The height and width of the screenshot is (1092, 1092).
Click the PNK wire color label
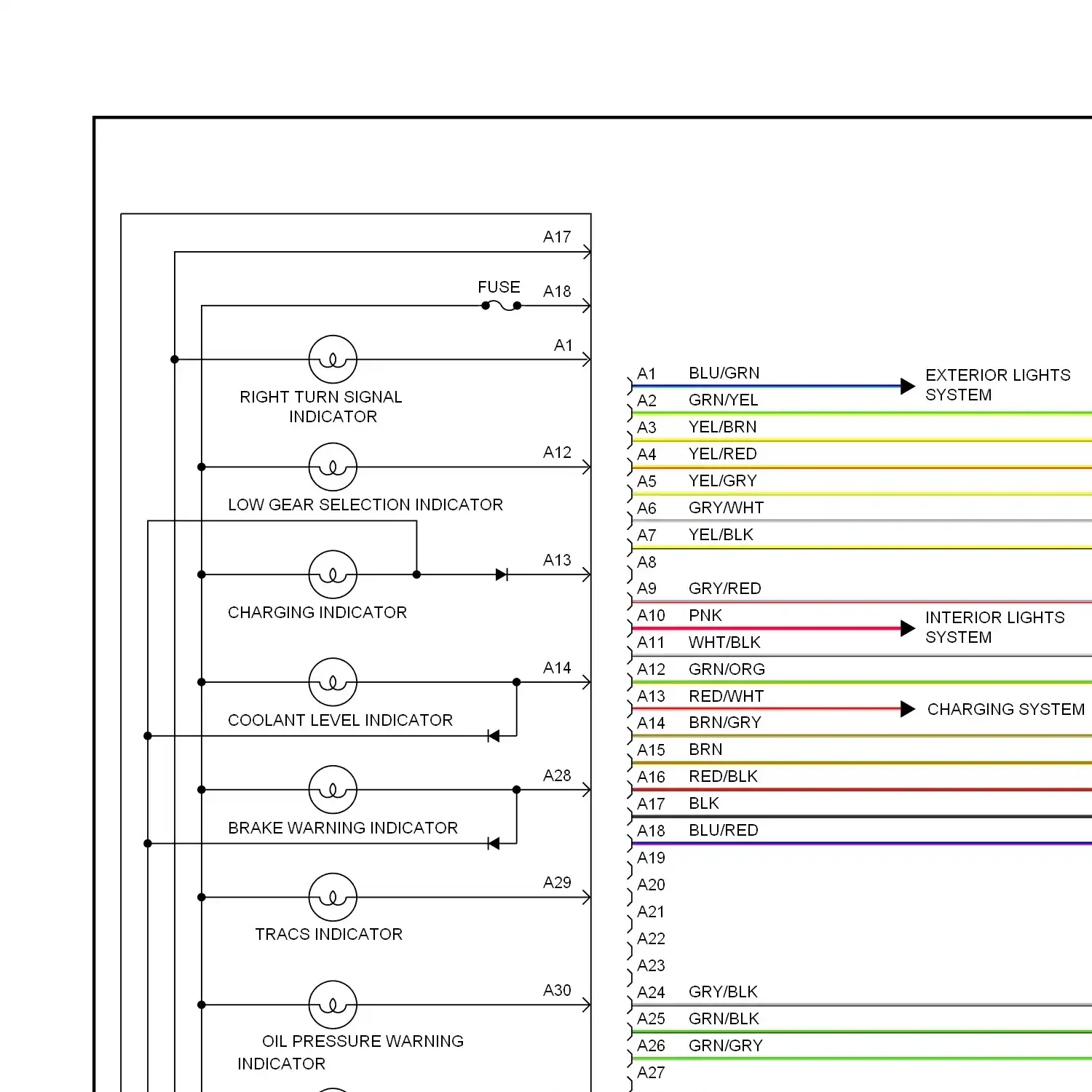coord(705,615)
